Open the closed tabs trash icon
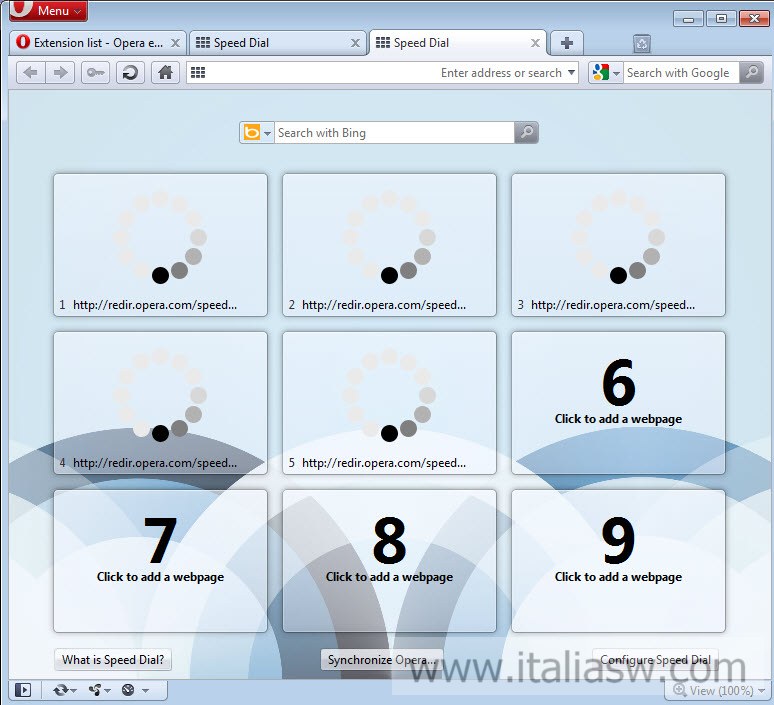Viewport: 774px width, 705px height. pos(642,44)
